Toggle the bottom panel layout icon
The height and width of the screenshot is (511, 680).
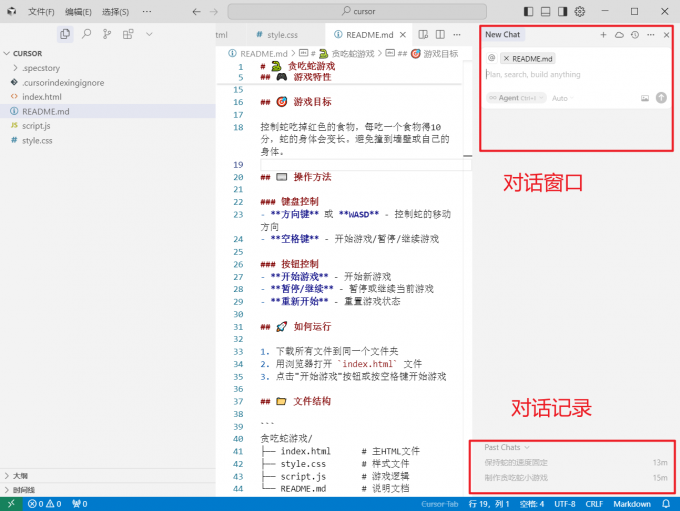coord(546,12)
